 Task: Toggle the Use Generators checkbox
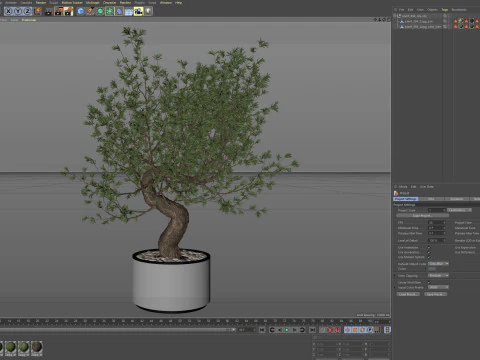429,252
